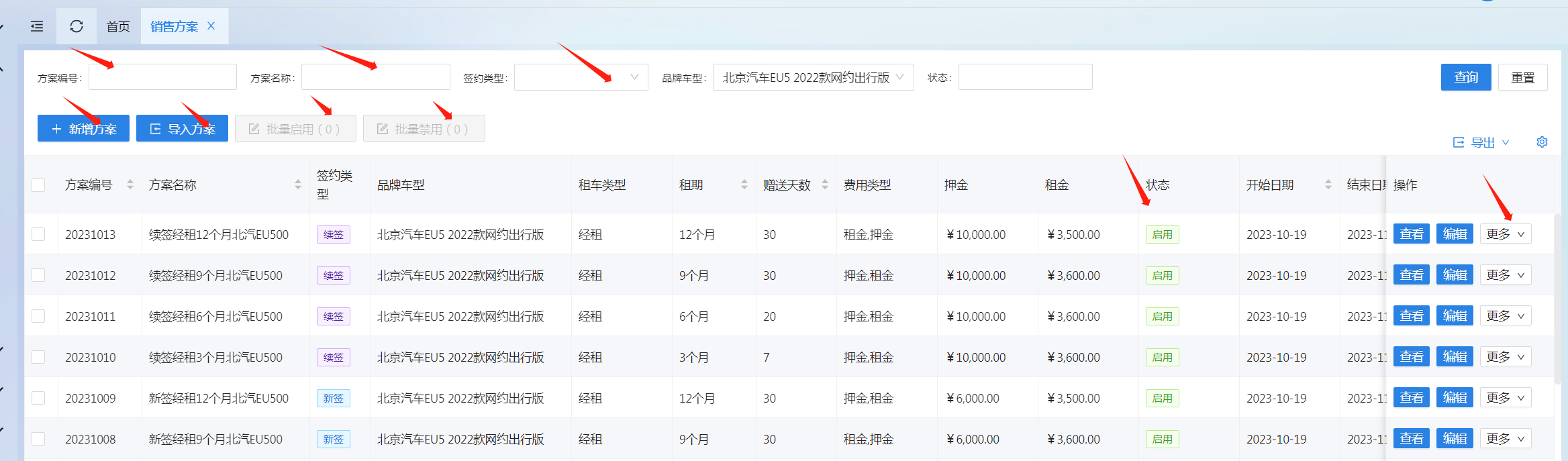Click the 查询 search button
Viewport: 1568px width, 461px height.
(1465, 77)
